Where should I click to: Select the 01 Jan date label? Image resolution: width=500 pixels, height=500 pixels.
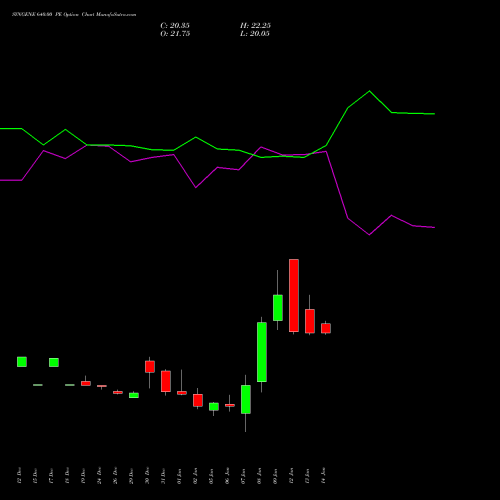click(179, 476)
